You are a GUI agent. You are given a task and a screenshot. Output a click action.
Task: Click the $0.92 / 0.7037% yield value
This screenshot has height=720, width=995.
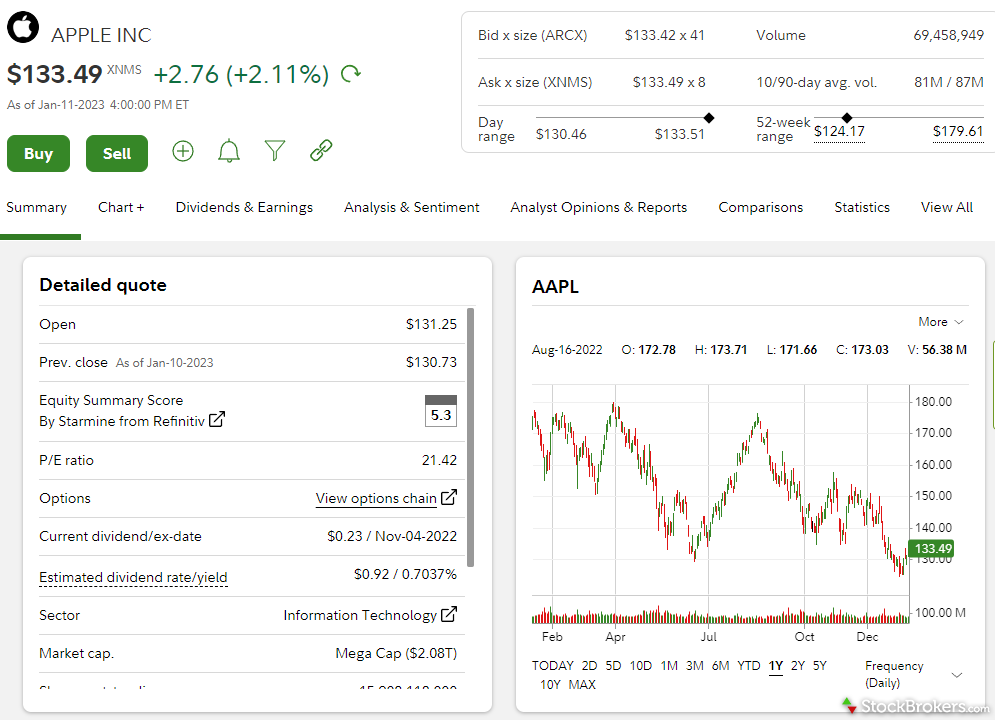(x=405, y=575)
